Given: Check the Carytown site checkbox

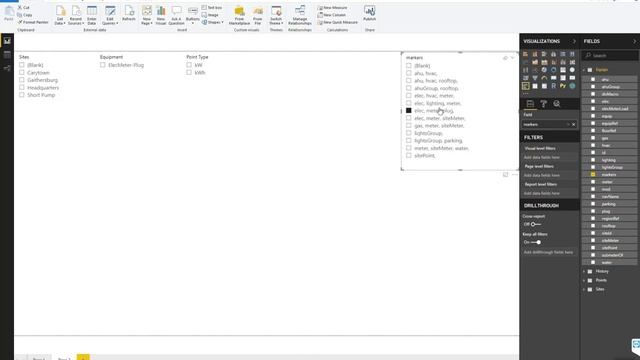Looking at the screenshot, I should (22, 72).
